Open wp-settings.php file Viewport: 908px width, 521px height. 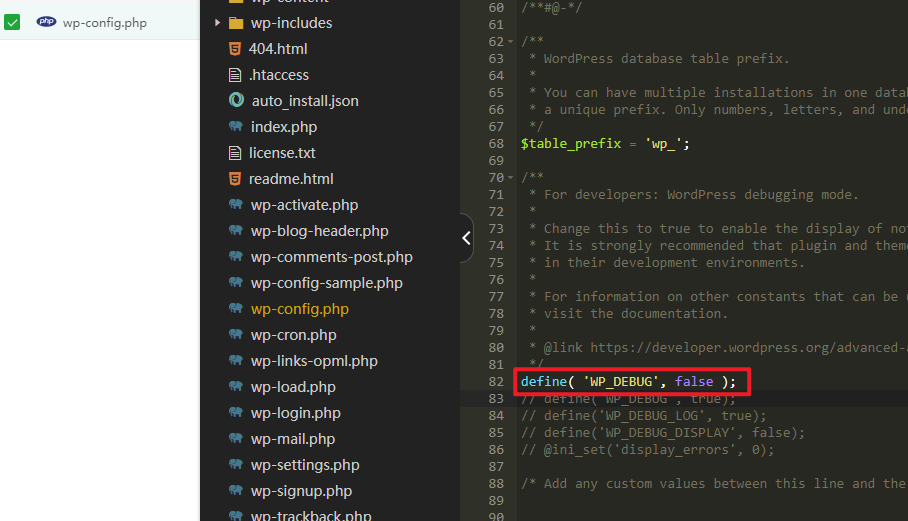click(x=305, y=465)
